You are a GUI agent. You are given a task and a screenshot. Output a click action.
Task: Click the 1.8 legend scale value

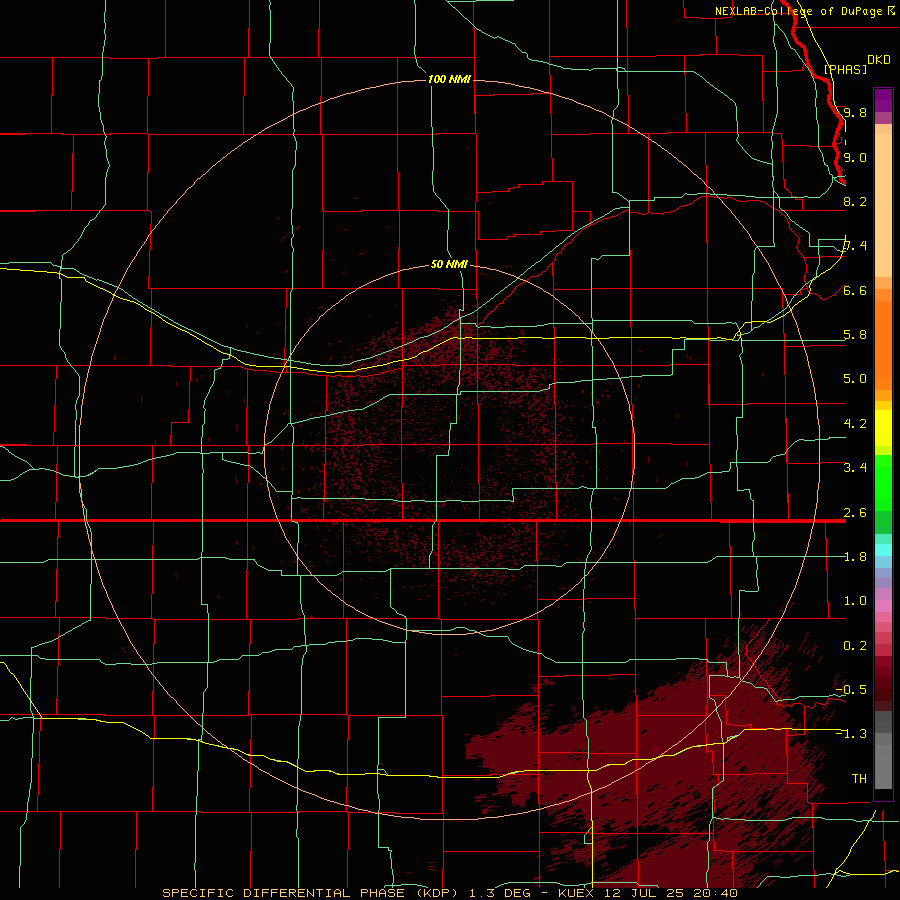[x=855, y=557]
